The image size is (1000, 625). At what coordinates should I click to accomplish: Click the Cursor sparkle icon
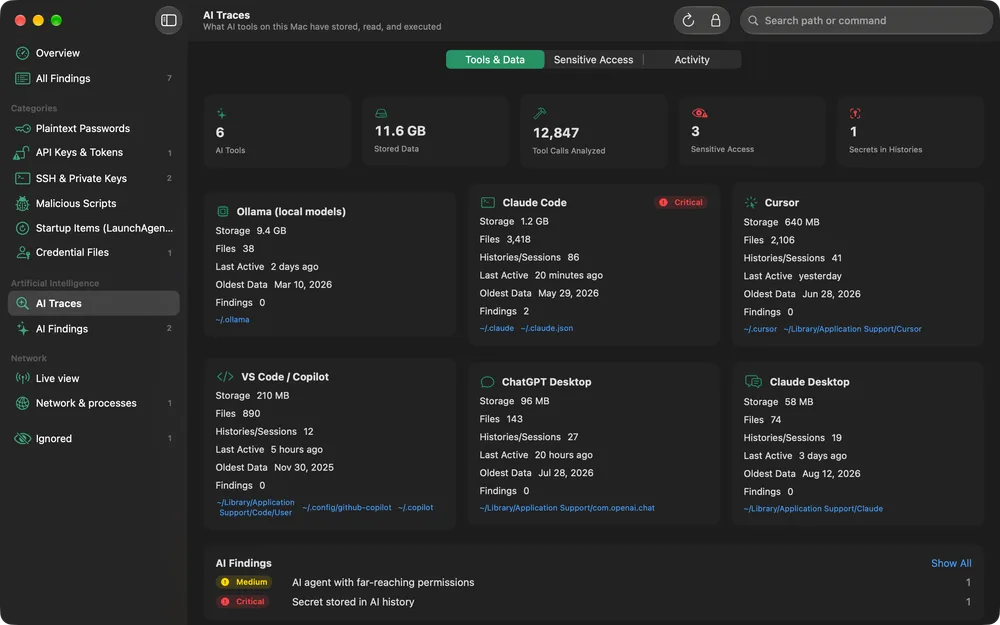pyautogui.click(x=751, y=202)
